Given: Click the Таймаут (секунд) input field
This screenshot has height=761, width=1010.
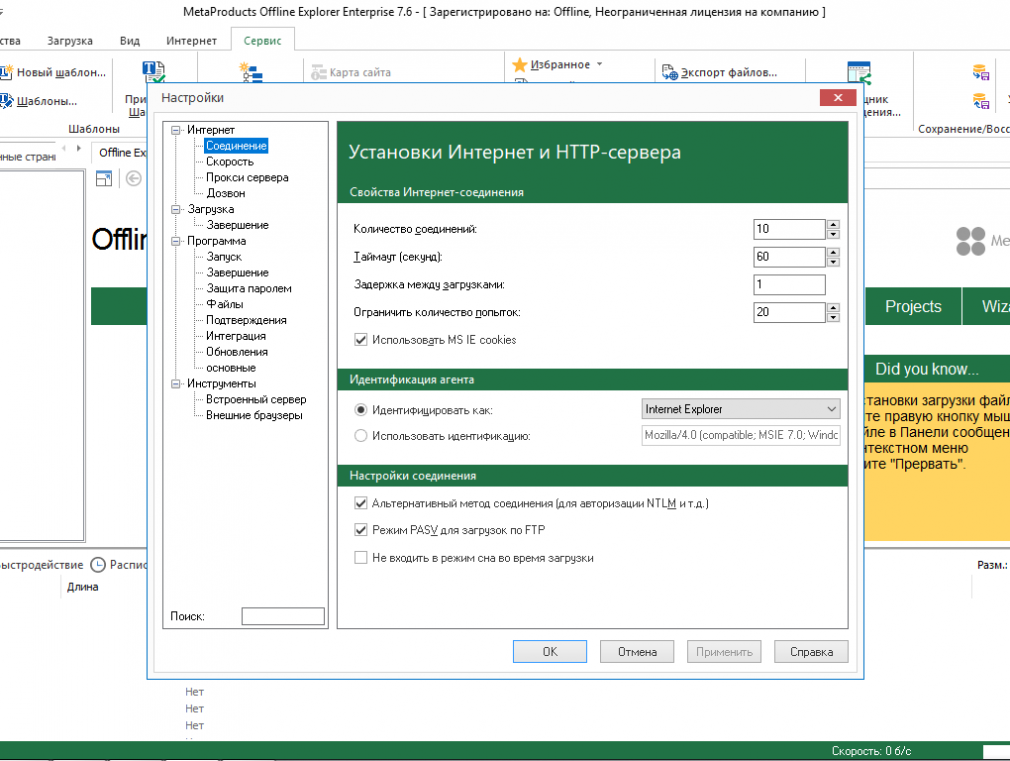Looking at the screenshot, I should [789, 256].
